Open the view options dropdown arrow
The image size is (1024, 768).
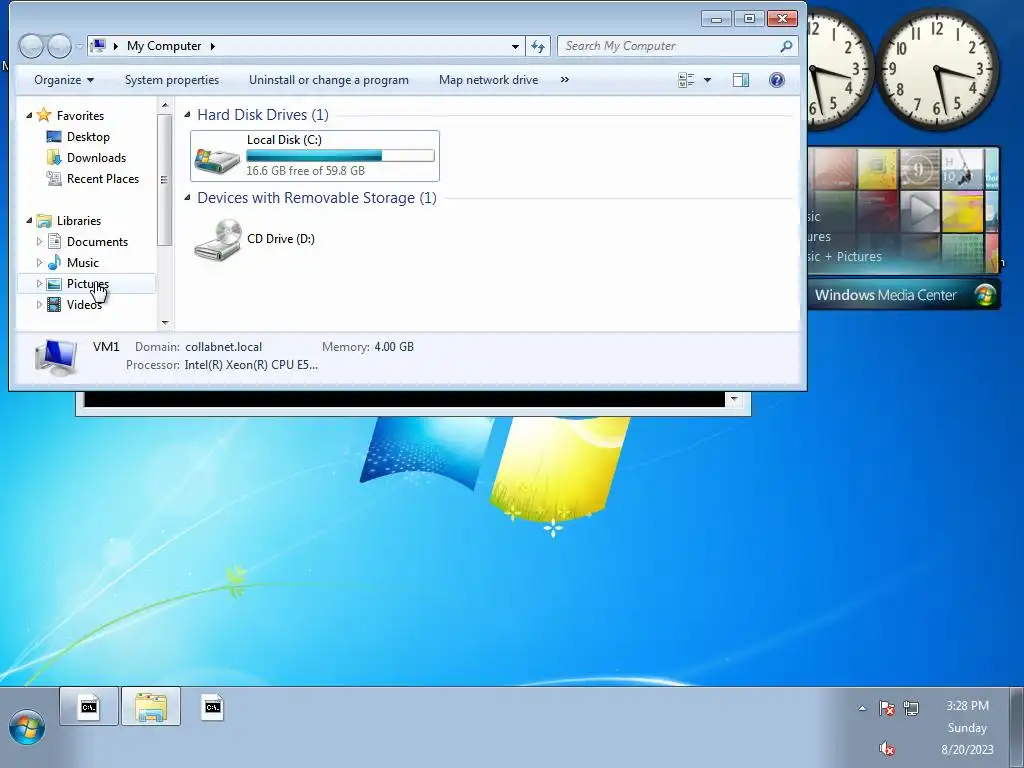coord(707,80)
